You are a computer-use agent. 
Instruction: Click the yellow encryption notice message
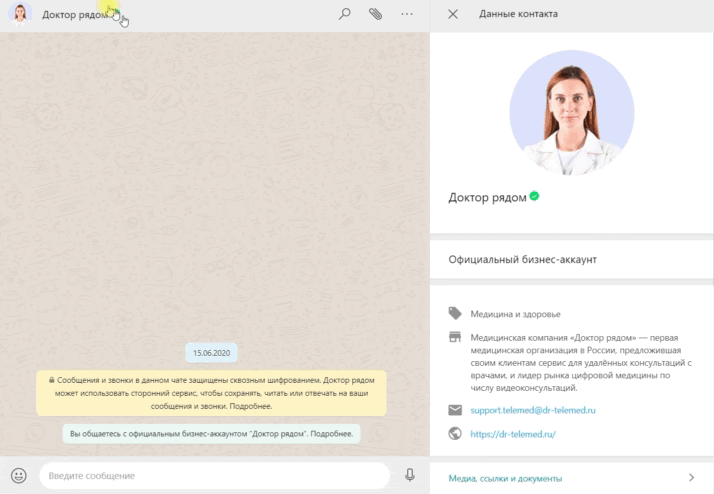(x=211, y=393)
